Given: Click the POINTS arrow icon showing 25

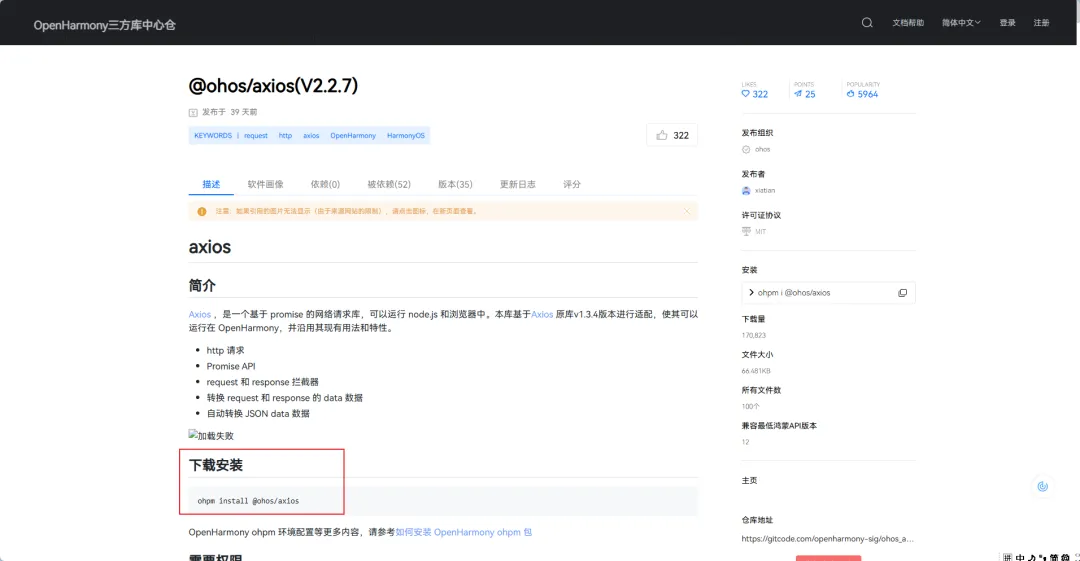Looking at the screenshot, I should click(x=798, y=94).
